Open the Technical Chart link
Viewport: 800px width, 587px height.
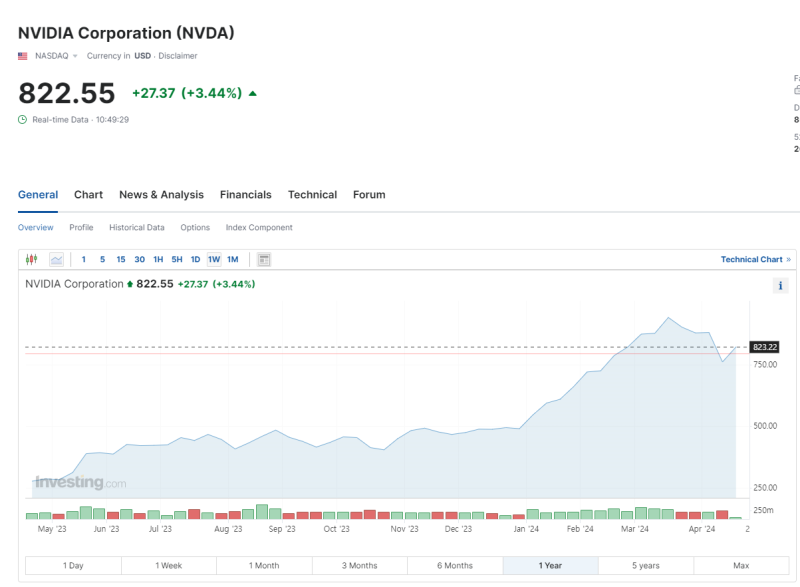pos(756,260)
